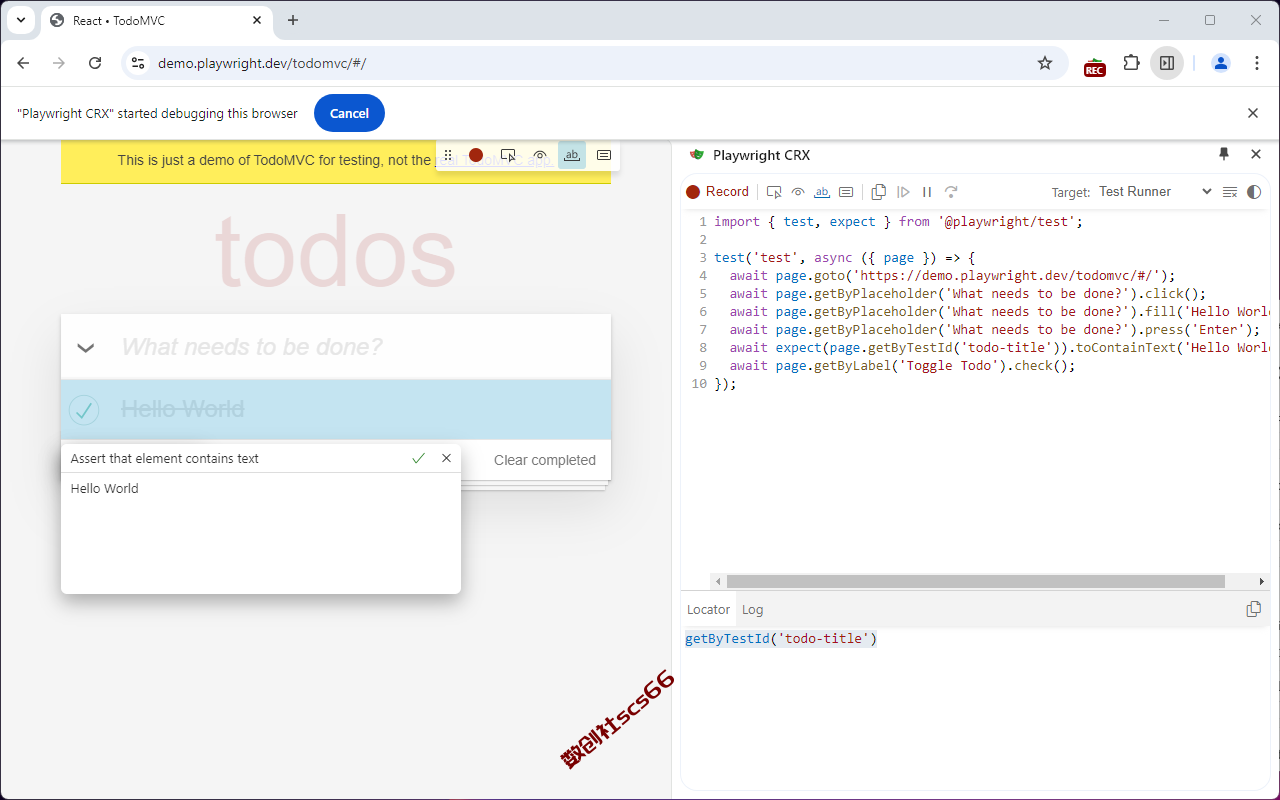Toggle color theme with half-circle icon
This screenshot has width=1280, height=800.
1254,192
